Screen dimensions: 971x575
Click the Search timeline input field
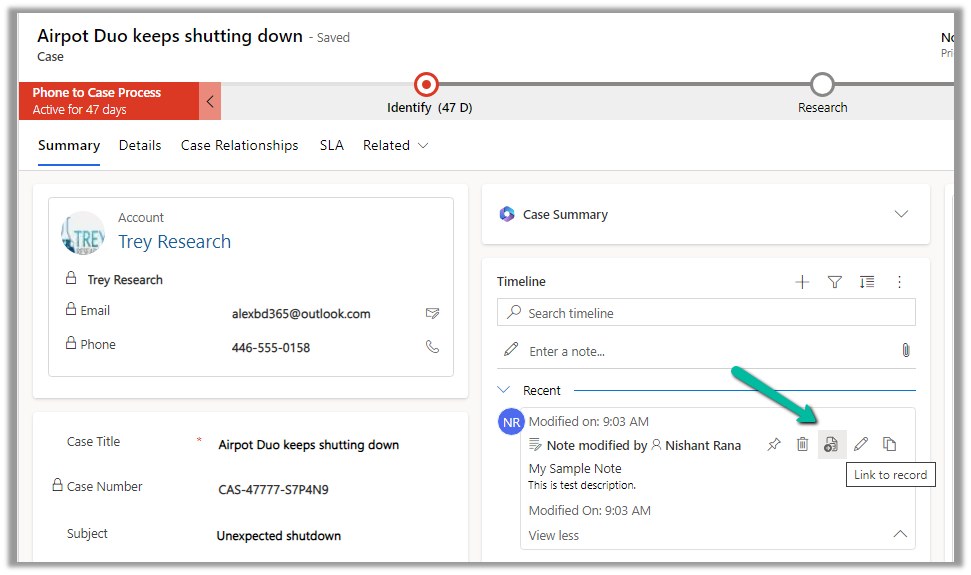point(706,313)
